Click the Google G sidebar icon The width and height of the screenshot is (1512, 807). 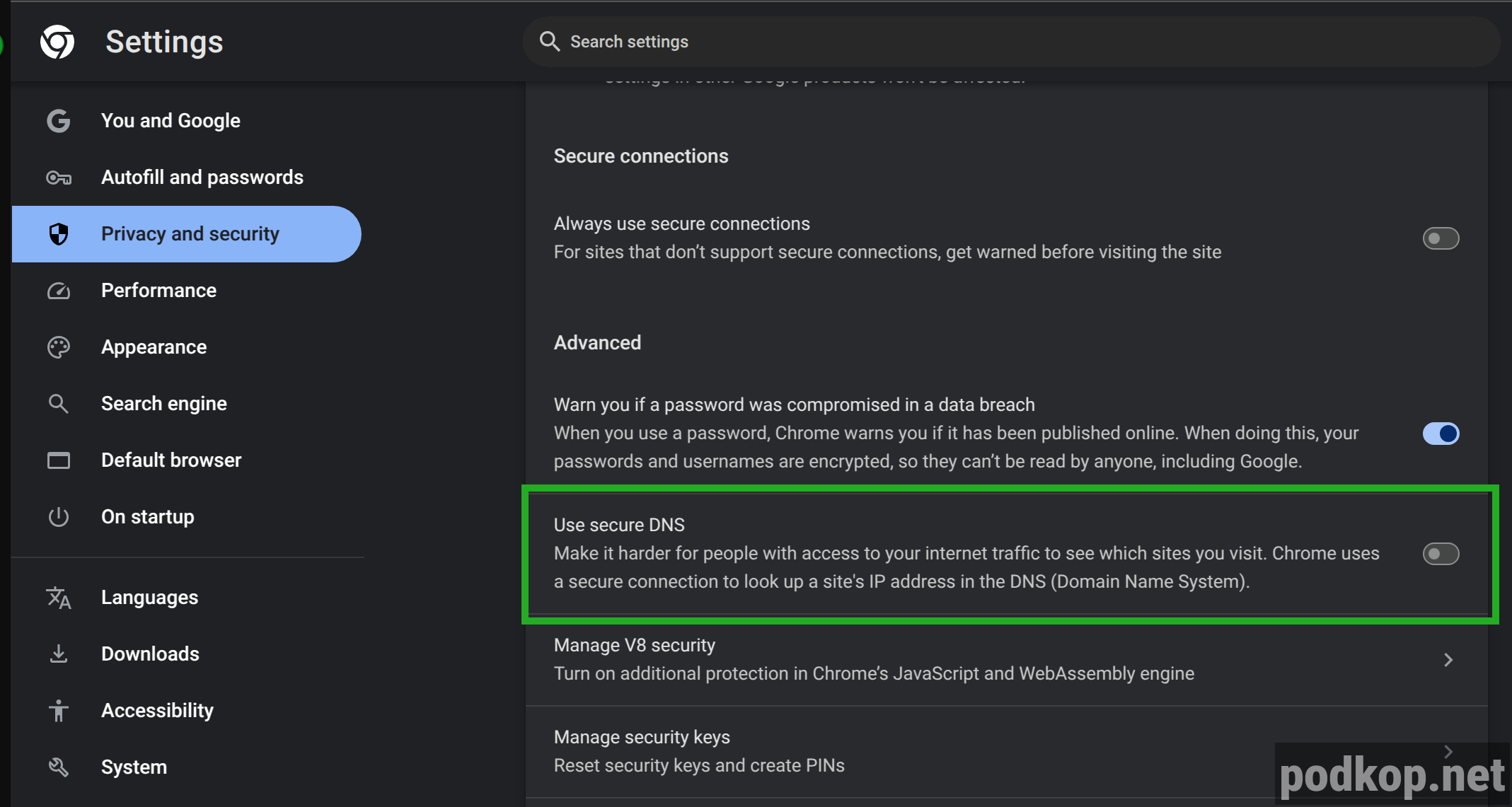pos(59,121)
